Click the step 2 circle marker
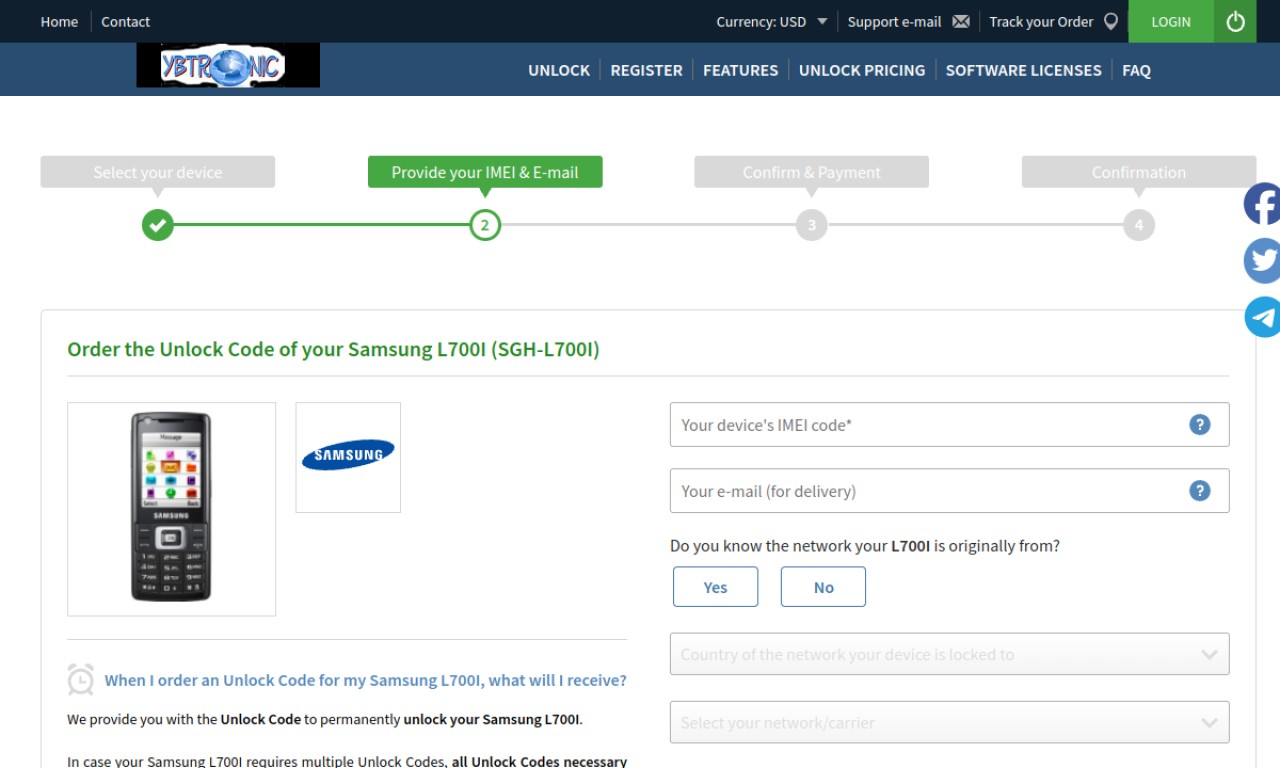 coord(485,224)
